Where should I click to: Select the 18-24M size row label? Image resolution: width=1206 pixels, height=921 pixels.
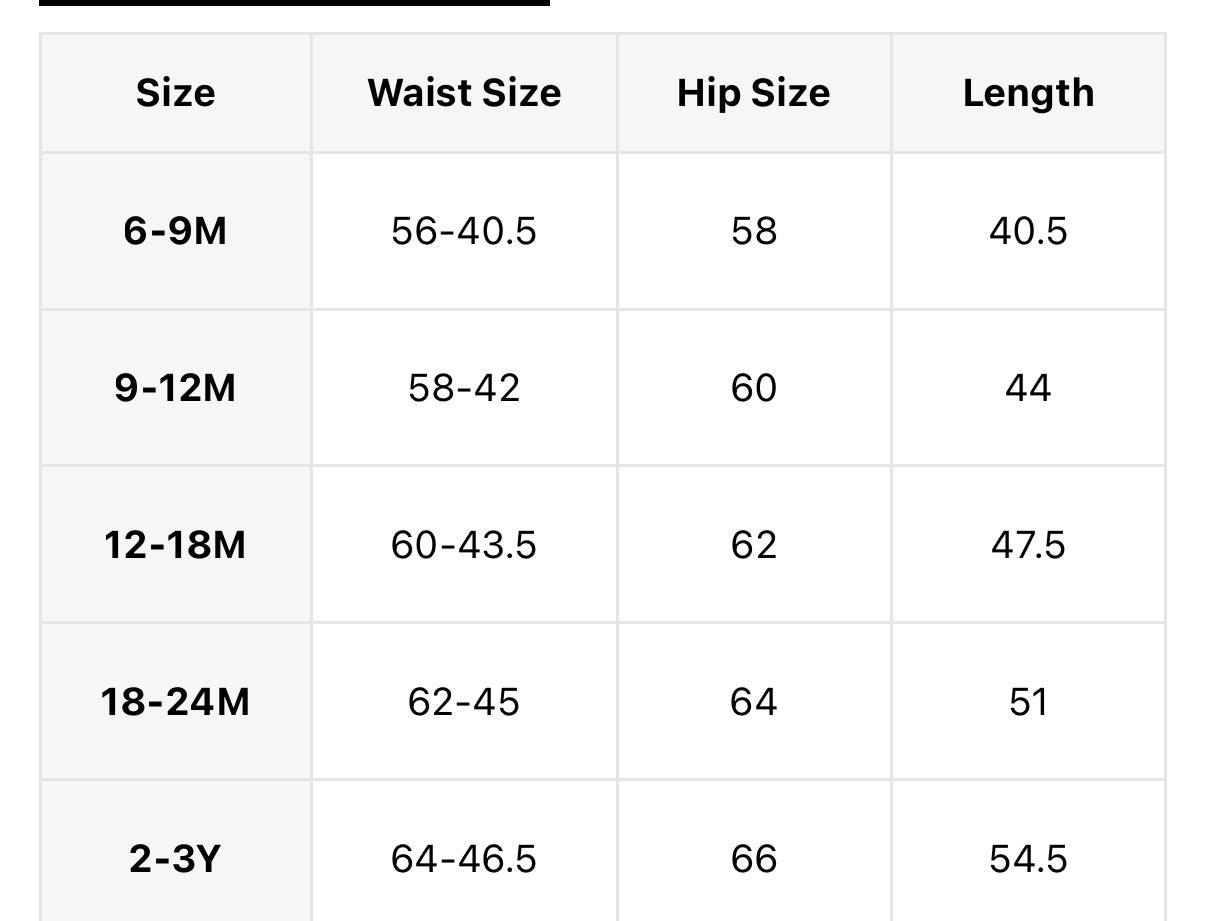click(x=175, y=702)
